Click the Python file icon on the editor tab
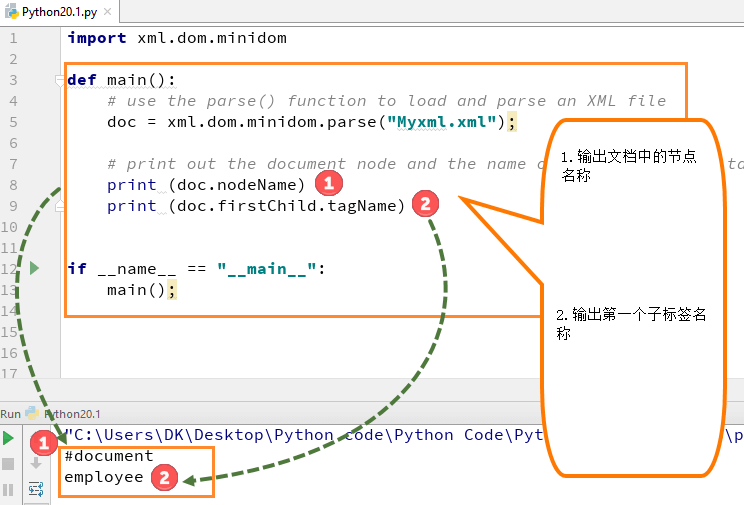The height and width of the screenshot is (505, 744). 12,11
